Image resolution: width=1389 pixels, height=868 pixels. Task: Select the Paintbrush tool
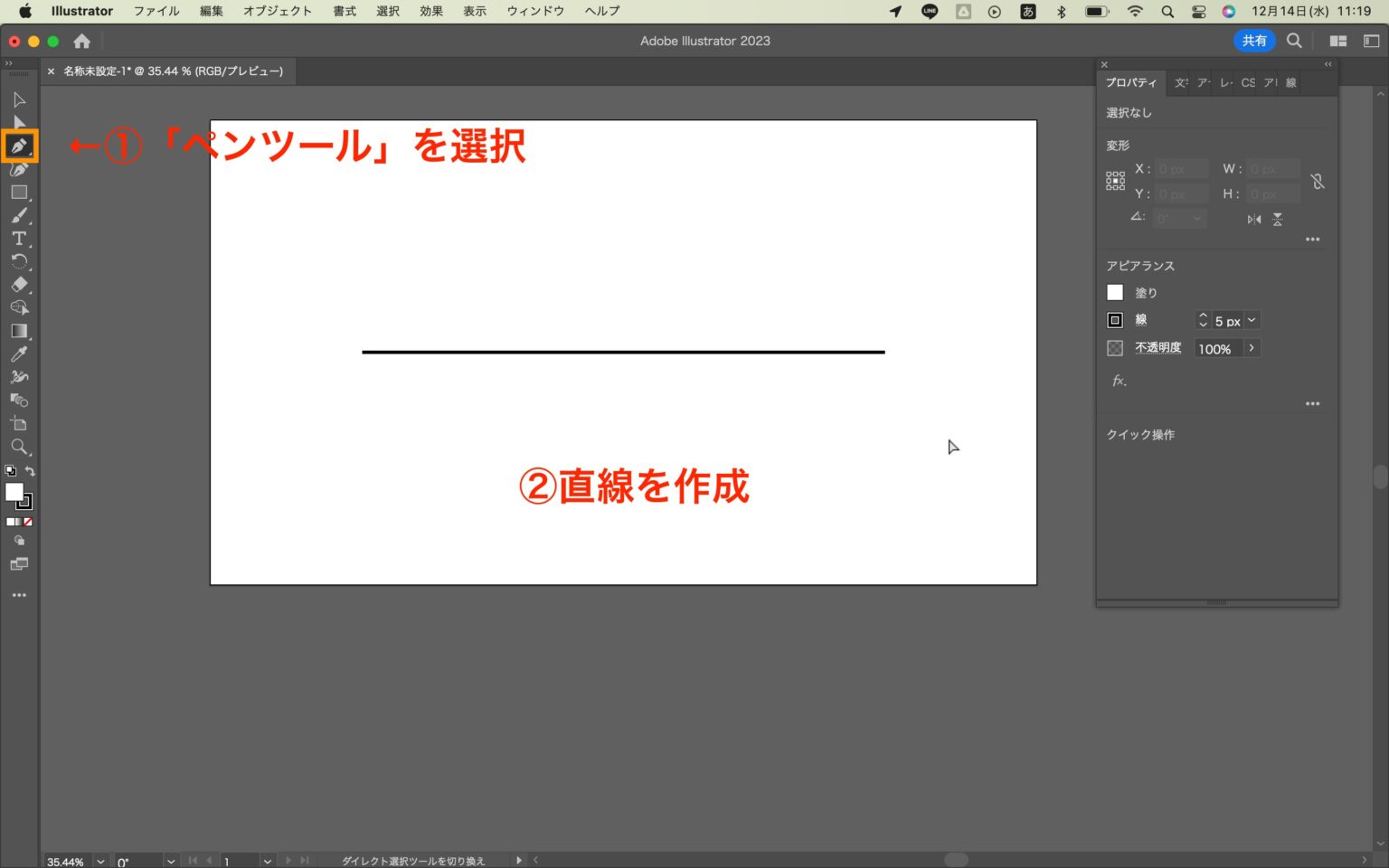tap(19, 216)
